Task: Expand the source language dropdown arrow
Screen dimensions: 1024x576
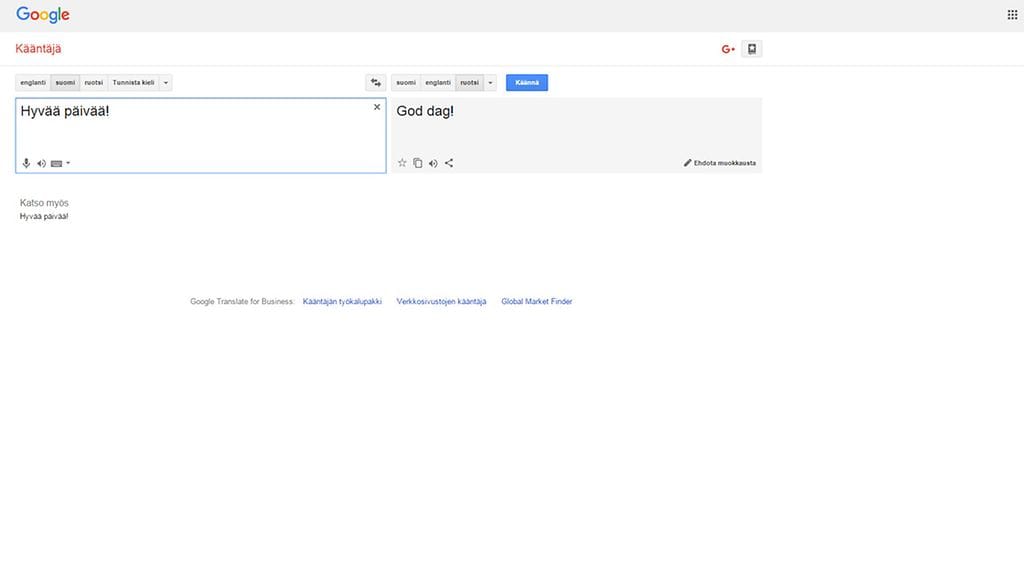Action: [x=166, y=82]
